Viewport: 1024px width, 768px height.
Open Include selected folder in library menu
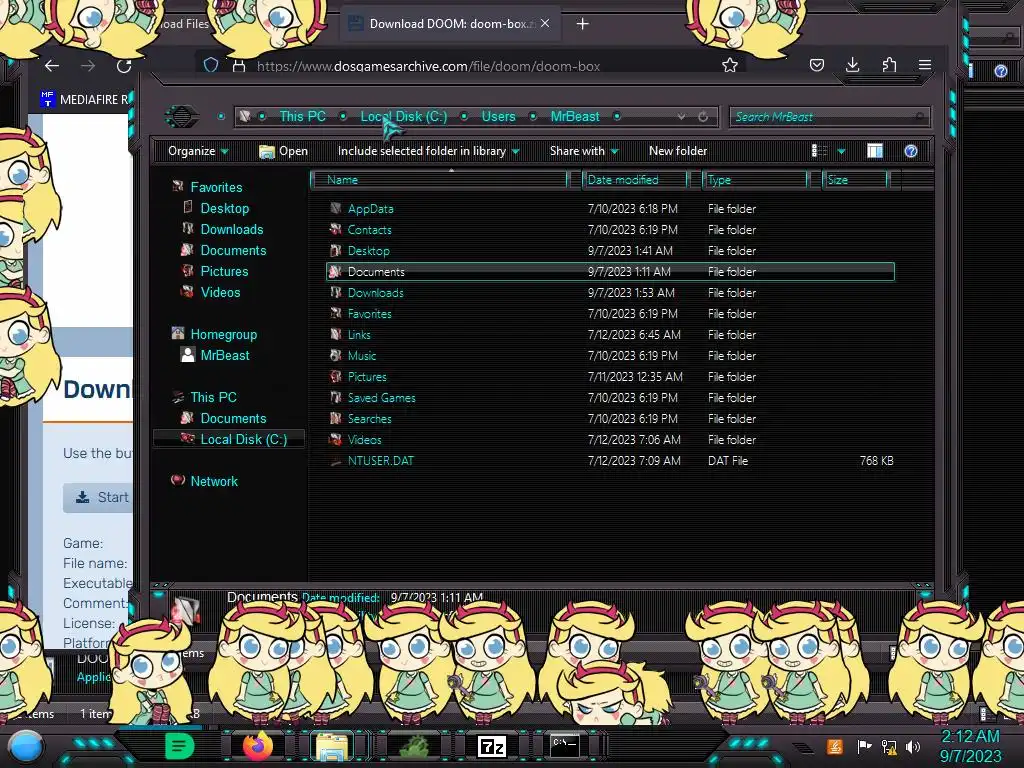[x=428, y=151]
